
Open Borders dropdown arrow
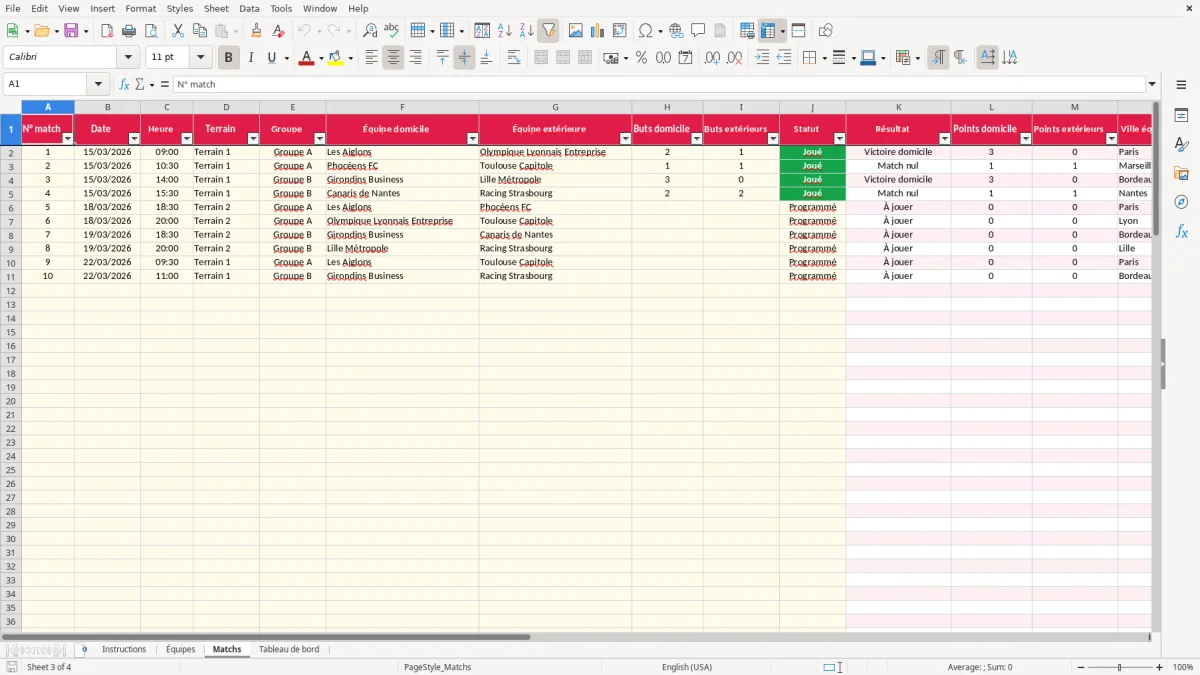tap(823, 58)
